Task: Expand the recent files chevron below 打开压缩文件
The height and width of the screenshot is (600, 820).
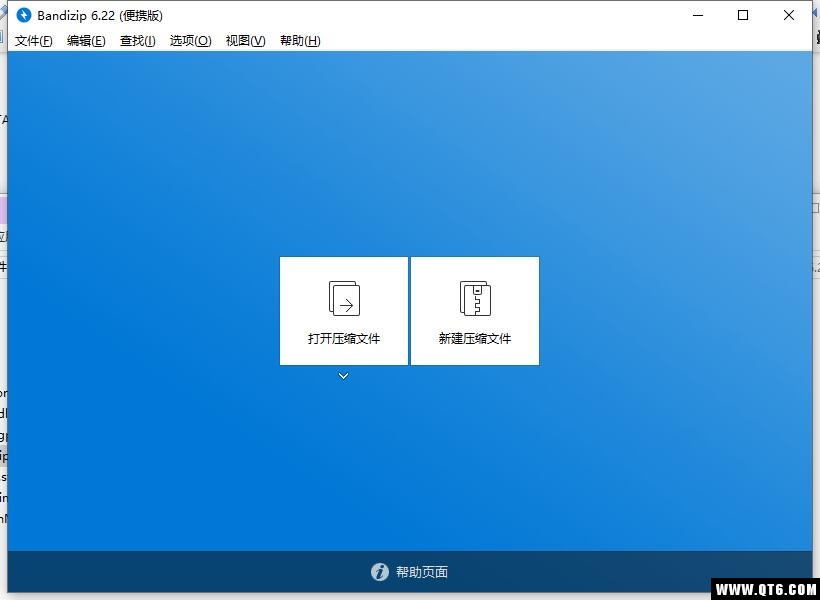Action: click(344, 376)
